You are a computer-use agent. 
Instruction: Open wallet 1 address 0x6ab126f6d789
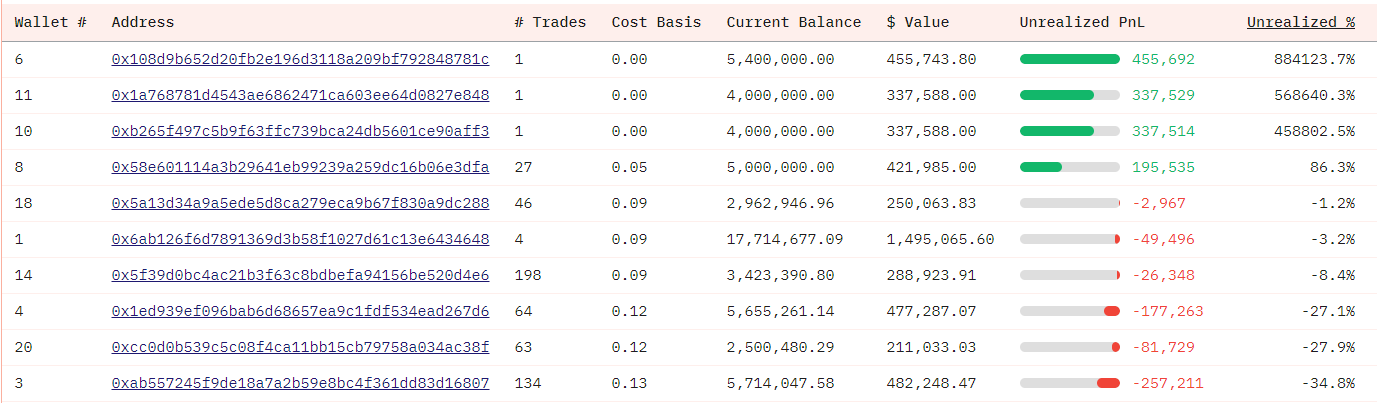pos(300,239)
